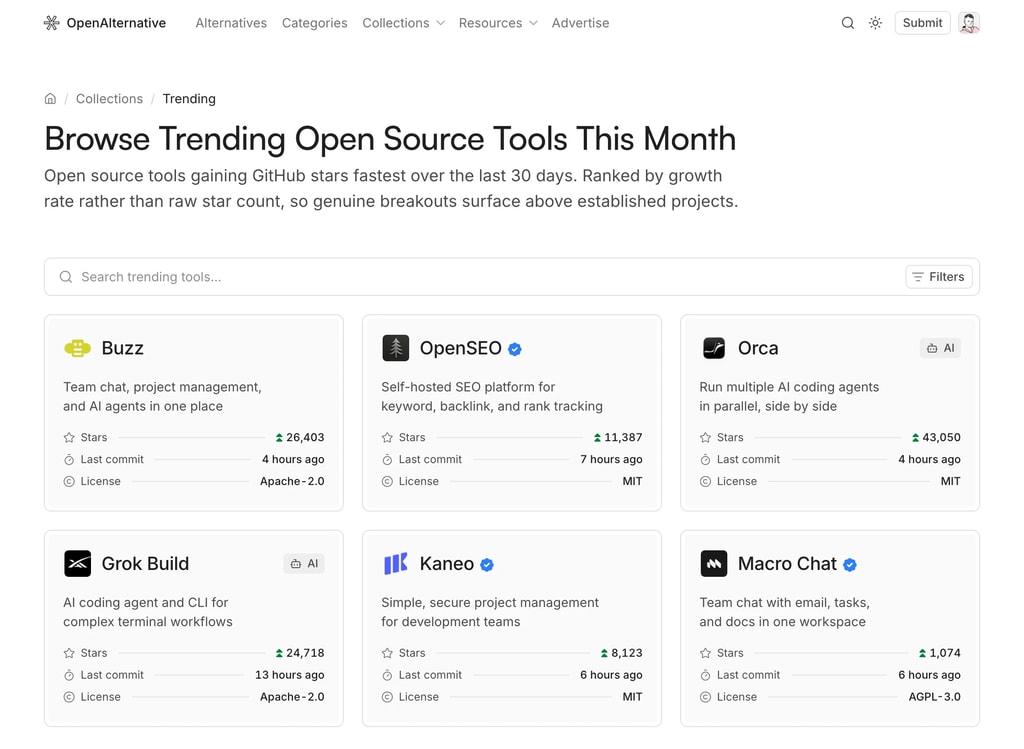
Task: Open the Filters panel
Action: tap(938, 277)
